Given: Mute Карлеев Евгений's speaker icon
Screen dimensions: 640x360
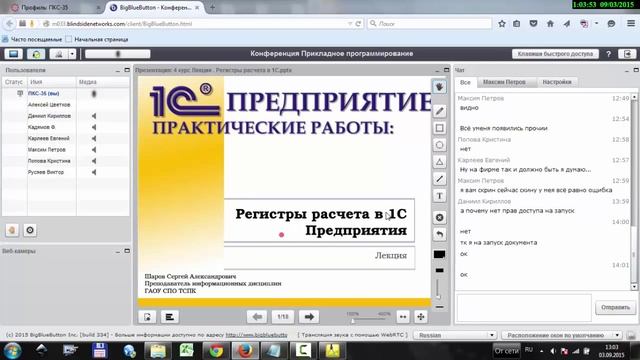Looking at the screenshot, I should point(94,138).
